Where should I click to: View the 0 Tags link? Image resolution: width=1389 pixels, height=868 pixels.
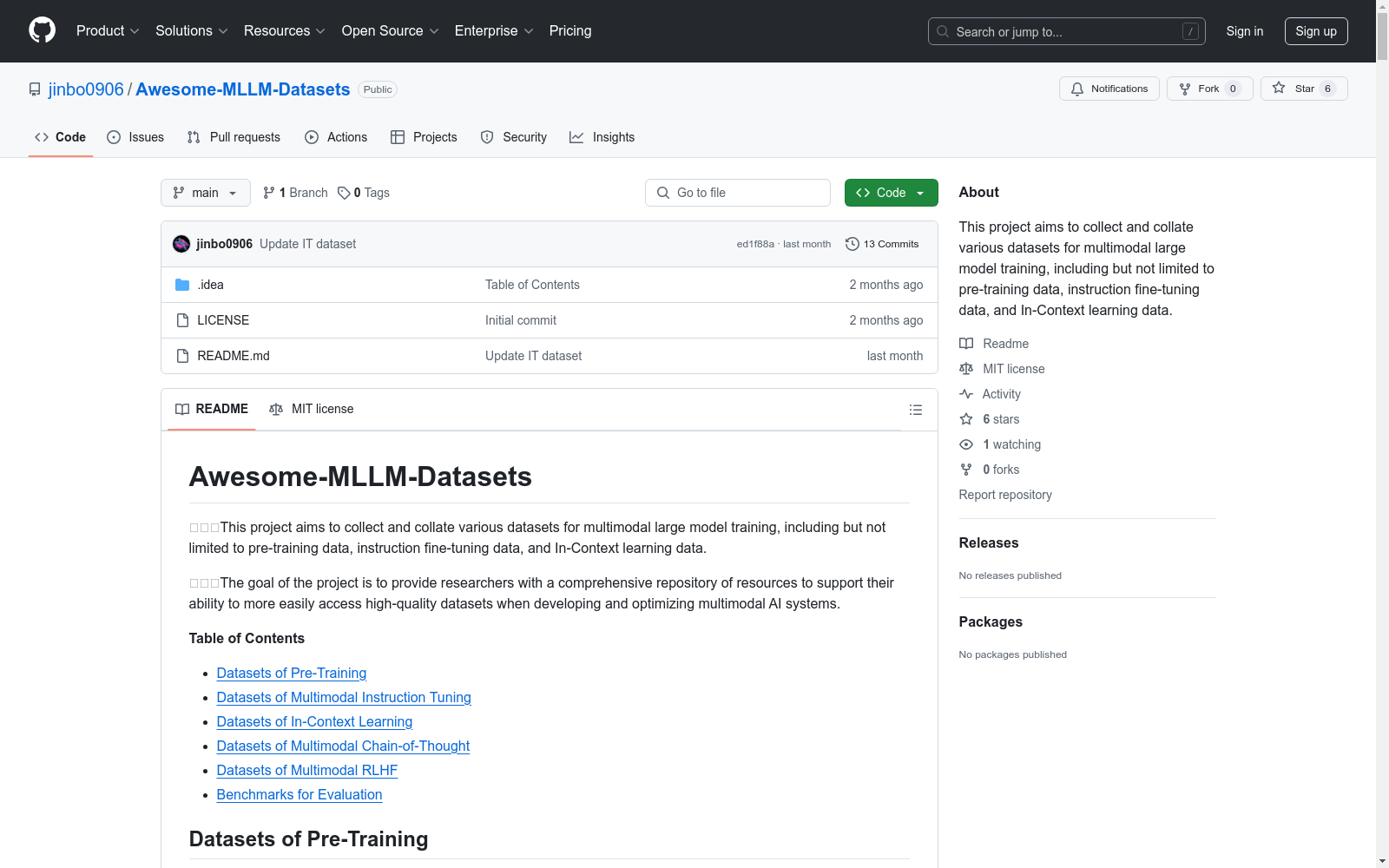click(x=364, y=193)
